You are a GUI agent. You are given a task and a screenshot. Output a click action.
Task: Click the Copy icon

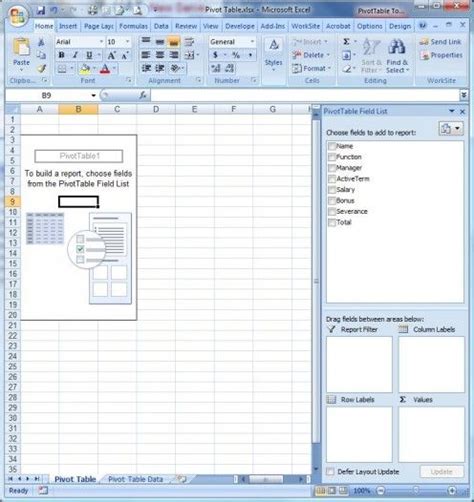coord(41,55)
